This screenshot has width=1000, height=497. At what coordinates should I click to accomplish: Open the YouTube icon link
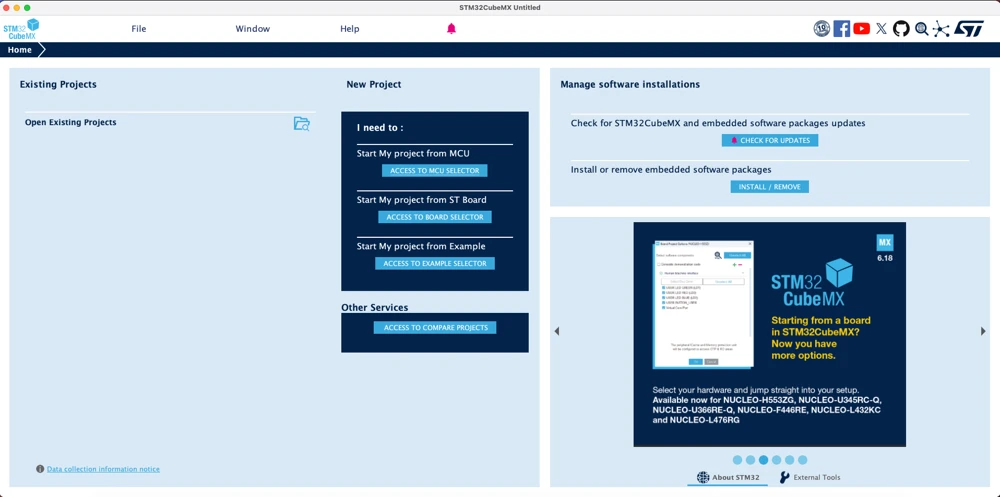[862, 29]
